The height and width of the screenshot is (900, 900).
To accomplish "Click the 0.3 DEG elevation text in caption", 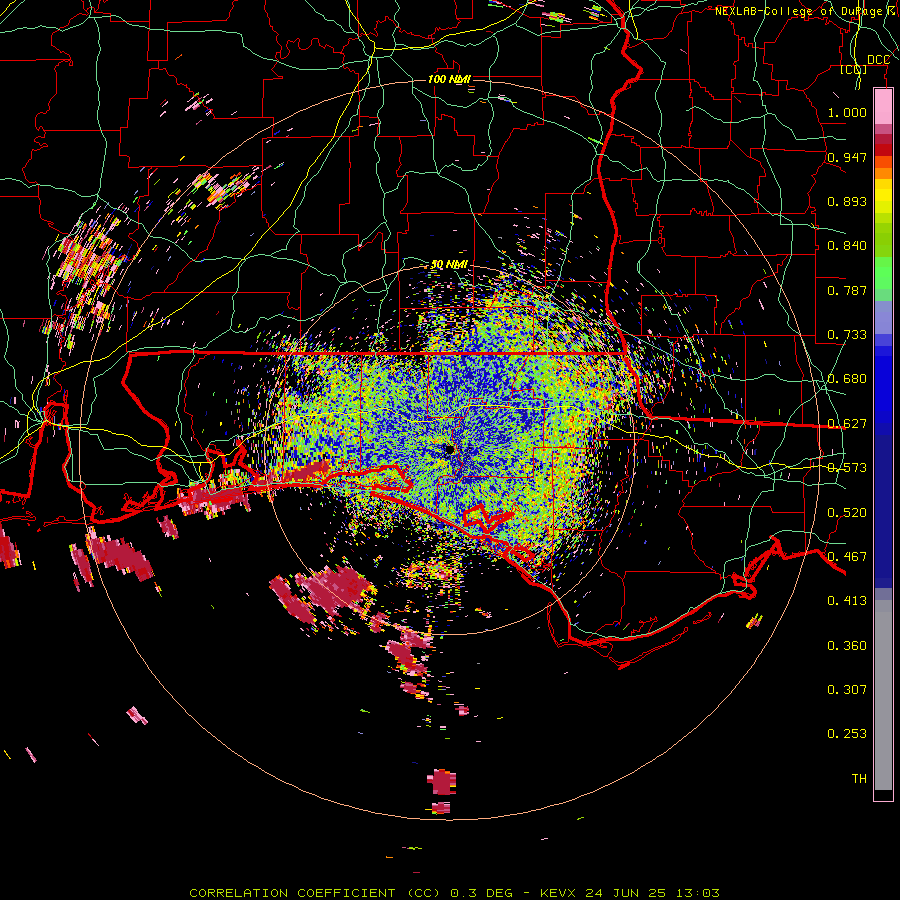I will point(481,893).
